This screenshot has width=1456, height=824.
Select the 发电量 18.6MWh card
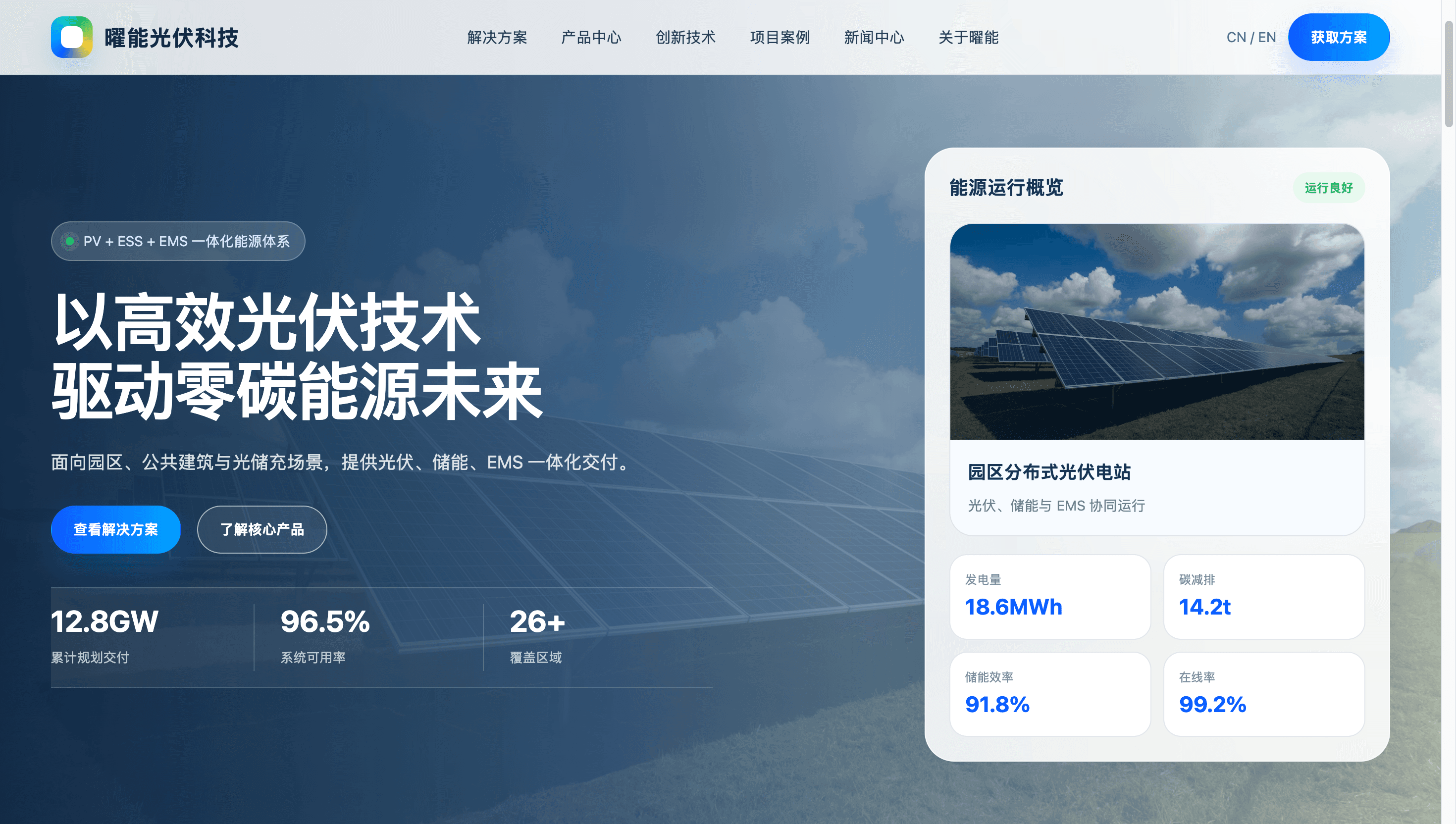point(1050,597)
